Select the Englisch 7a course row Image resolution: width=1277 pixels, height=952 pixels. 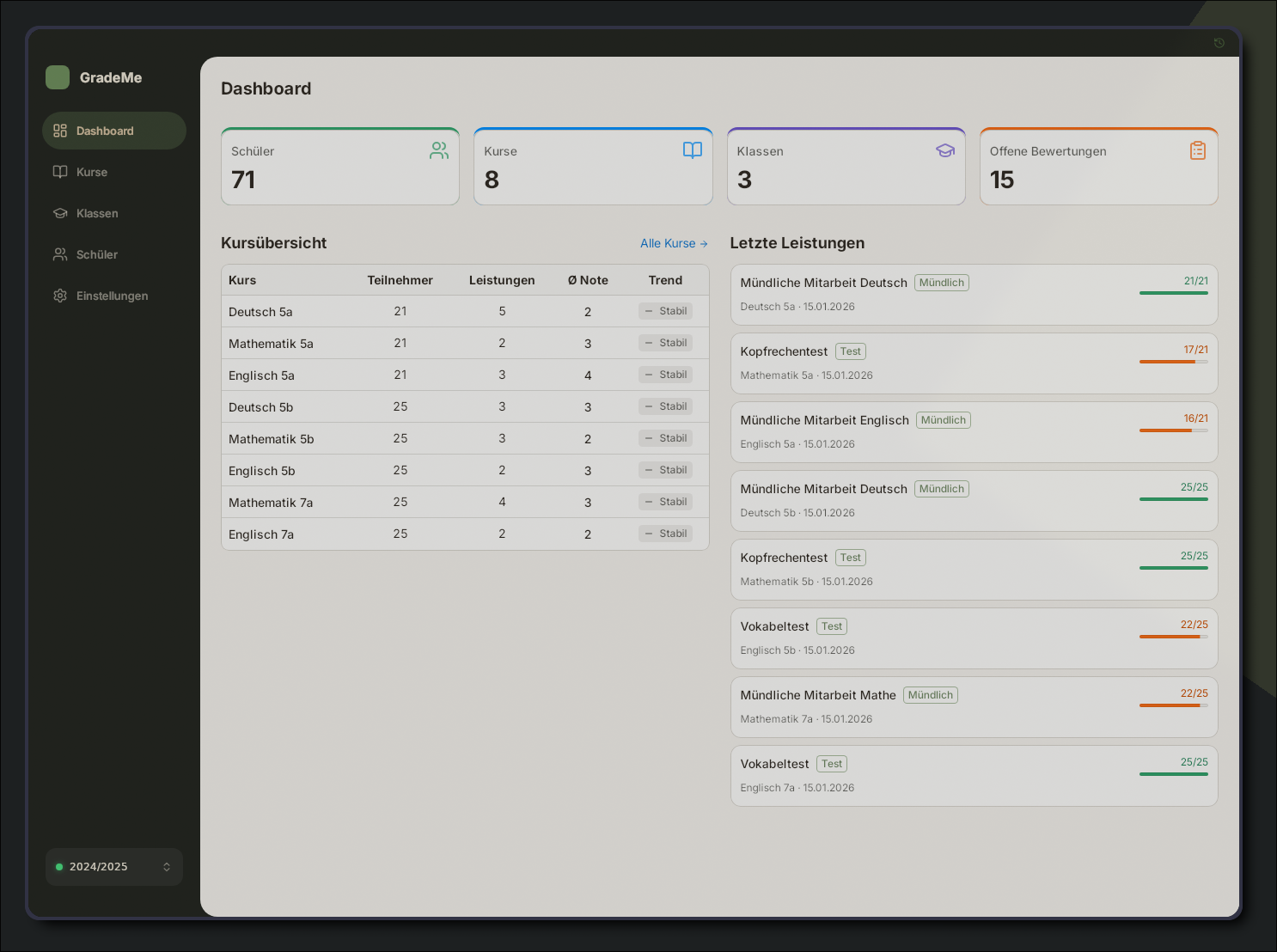(x=465, y=534)
